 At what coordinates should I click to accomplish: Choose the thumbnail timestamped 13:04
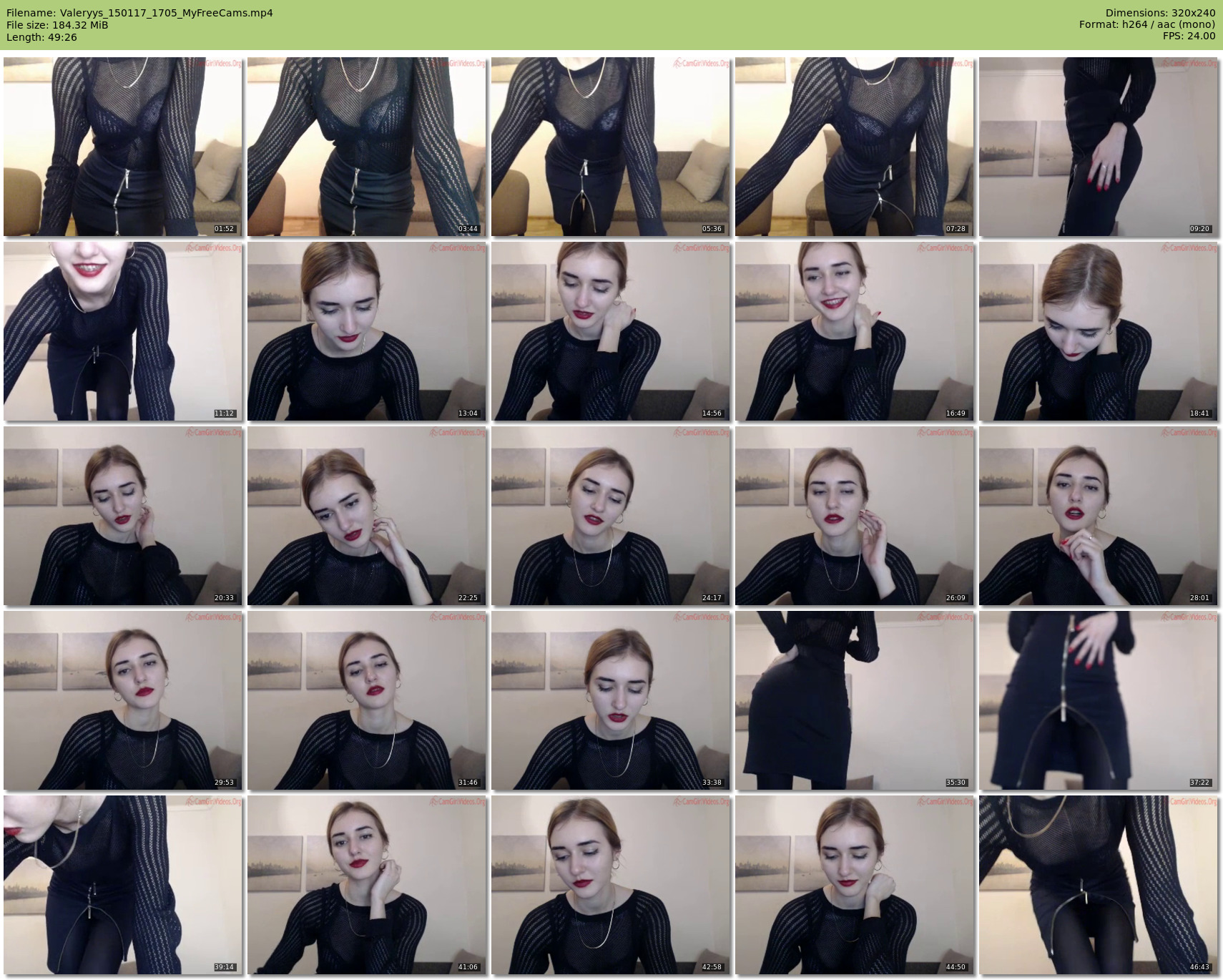(x=366, y=331)
